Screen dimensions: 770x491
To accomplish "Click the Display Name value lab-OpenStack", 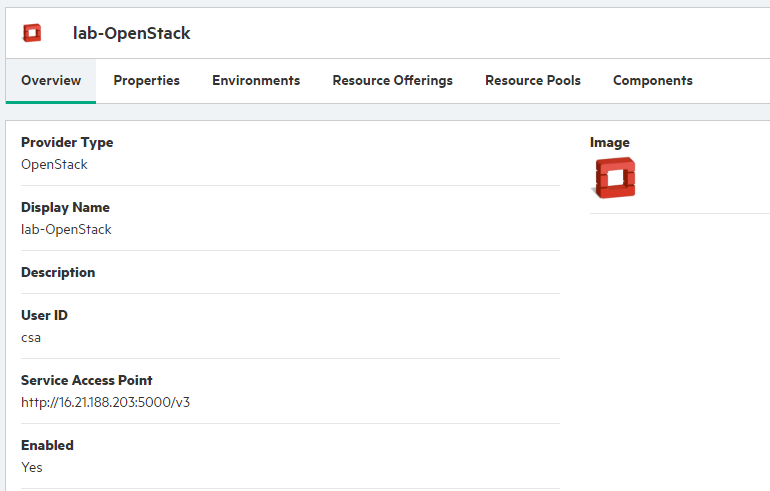I will click(66, 229).
